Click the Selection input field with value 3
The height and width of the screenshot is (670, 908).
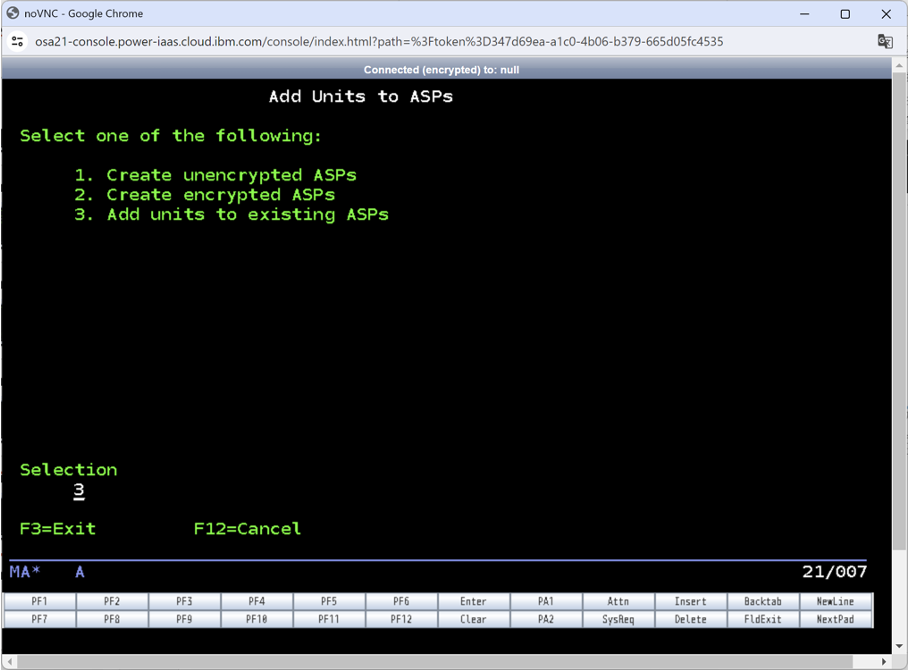tap(79, 490)
